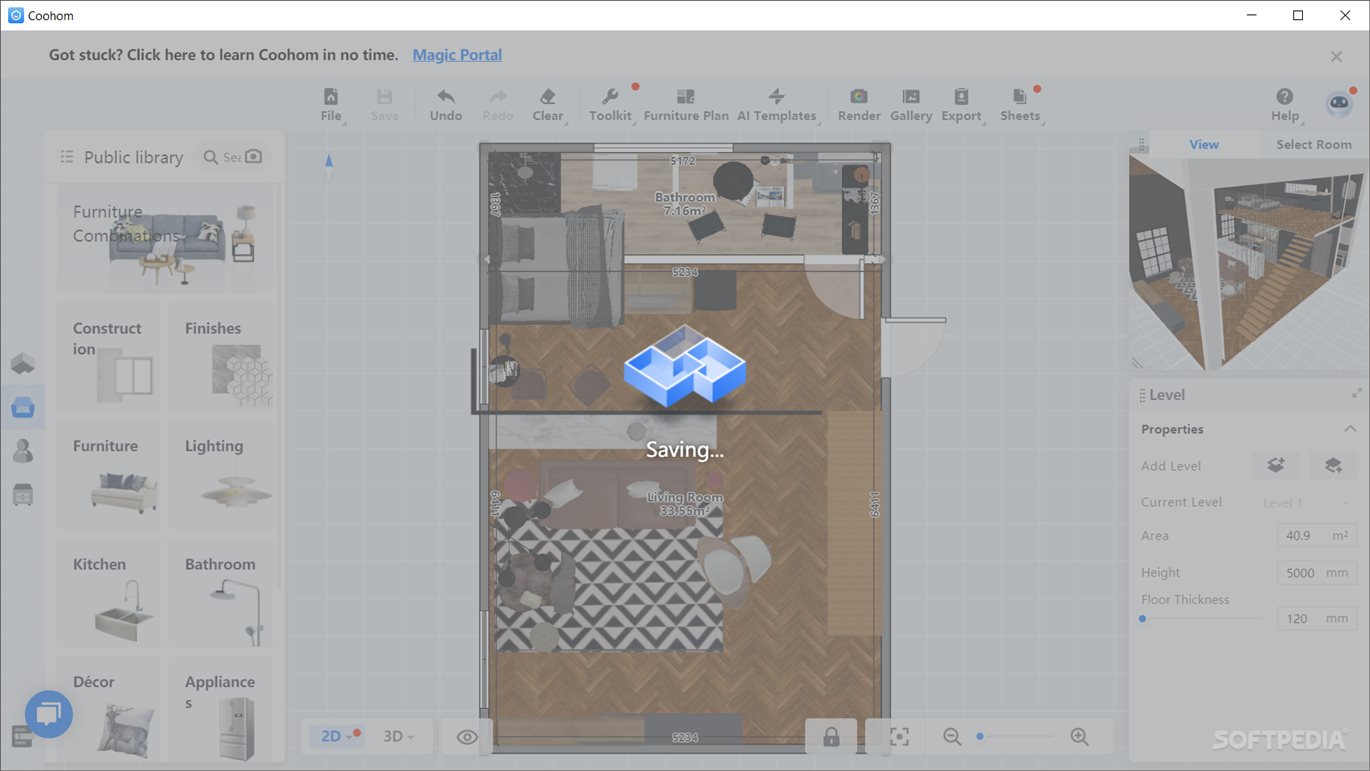Open the Construction category
The height and width of the screenshot is (771, 1370).
[x=109, y=357]
